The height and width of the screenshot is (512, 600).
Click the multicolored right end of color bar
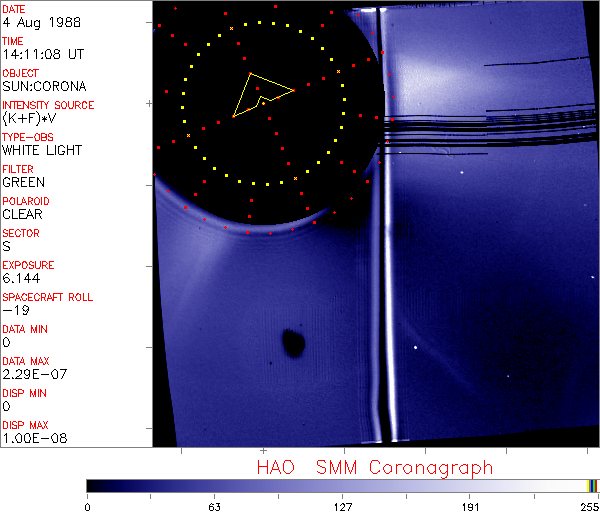593,485
